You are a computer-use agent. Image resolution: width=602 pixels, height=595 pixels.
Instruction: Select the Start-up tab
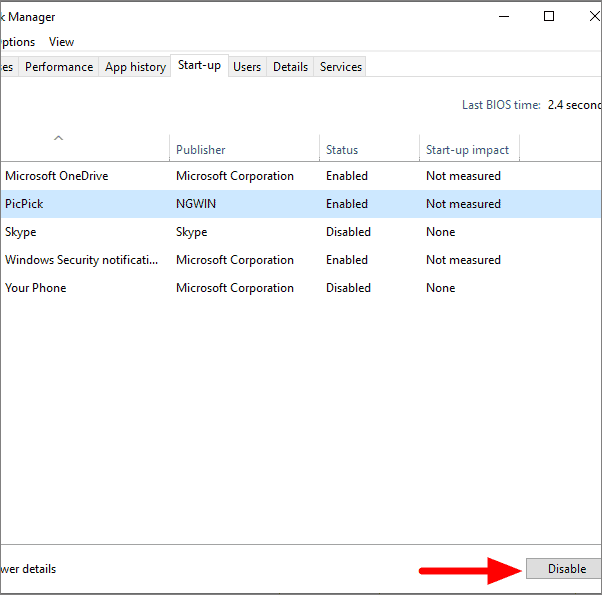199,65
